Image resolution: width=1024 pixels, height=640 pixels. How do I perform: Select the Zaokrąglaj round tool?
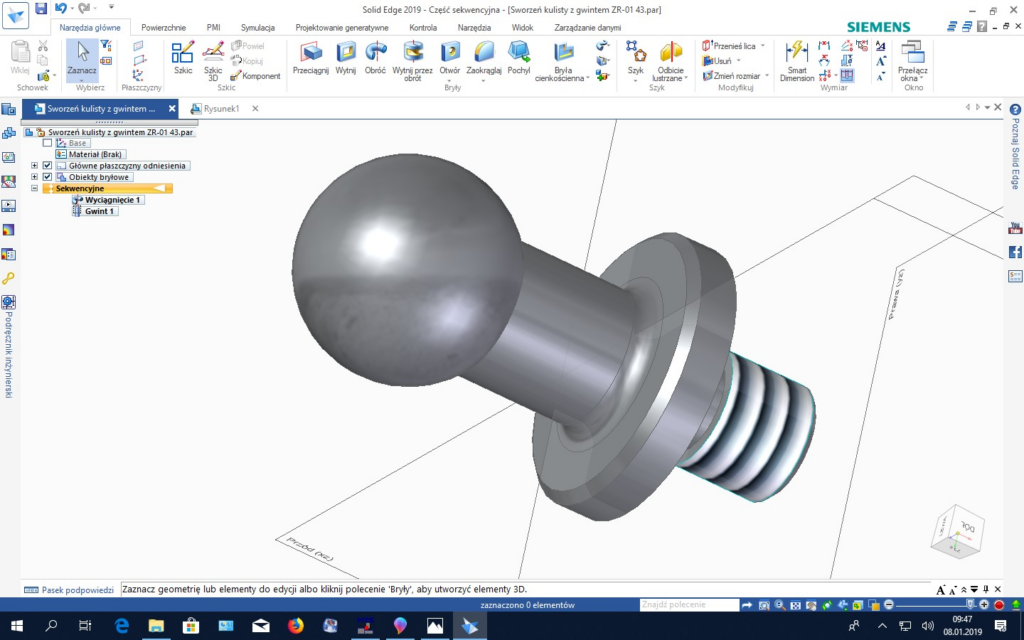(484, 58)
